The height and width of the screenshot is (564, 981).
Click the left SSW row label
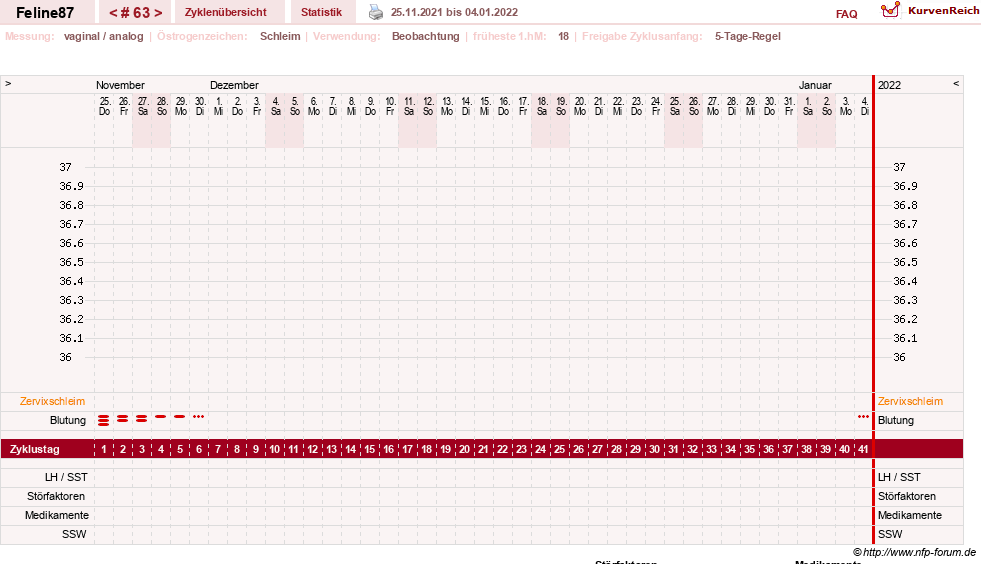tap(74, 535)
